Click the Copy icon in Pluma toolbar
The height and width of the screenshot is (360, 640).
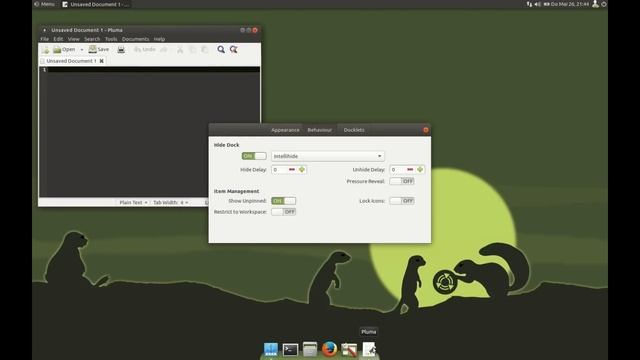[193, 49]
